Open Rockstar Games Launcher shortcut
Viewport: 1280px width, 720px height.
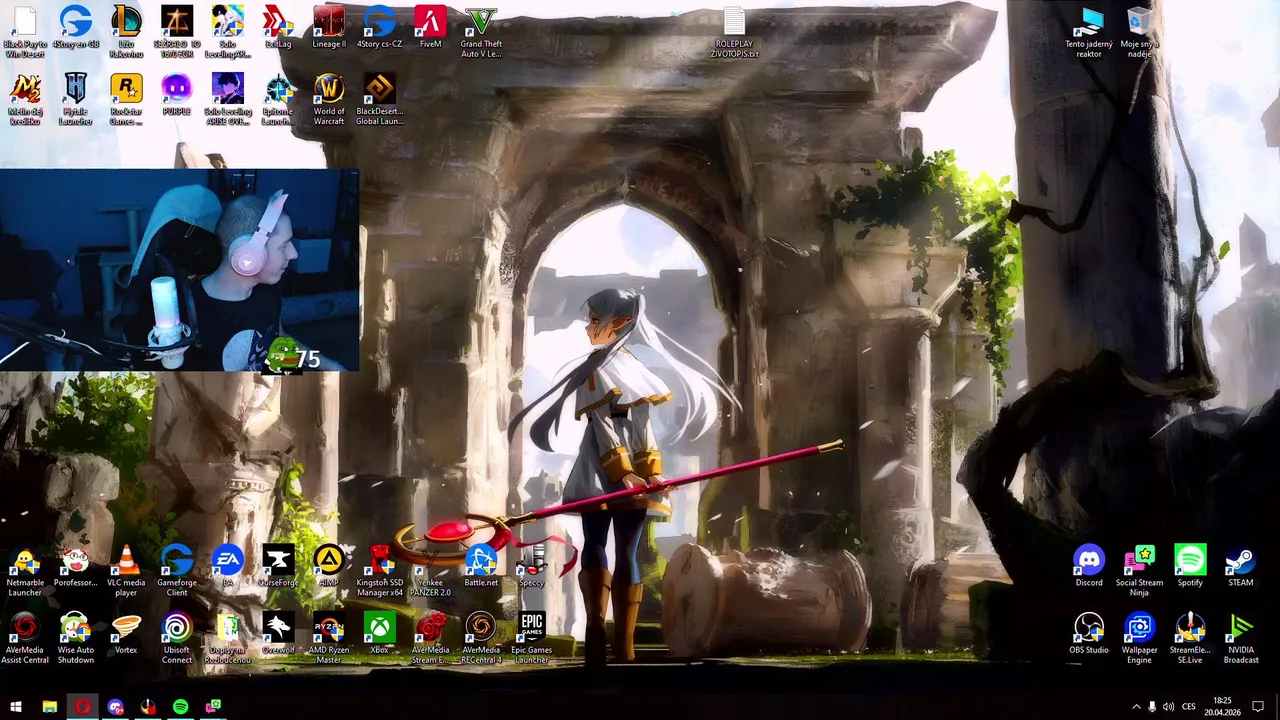126,99
